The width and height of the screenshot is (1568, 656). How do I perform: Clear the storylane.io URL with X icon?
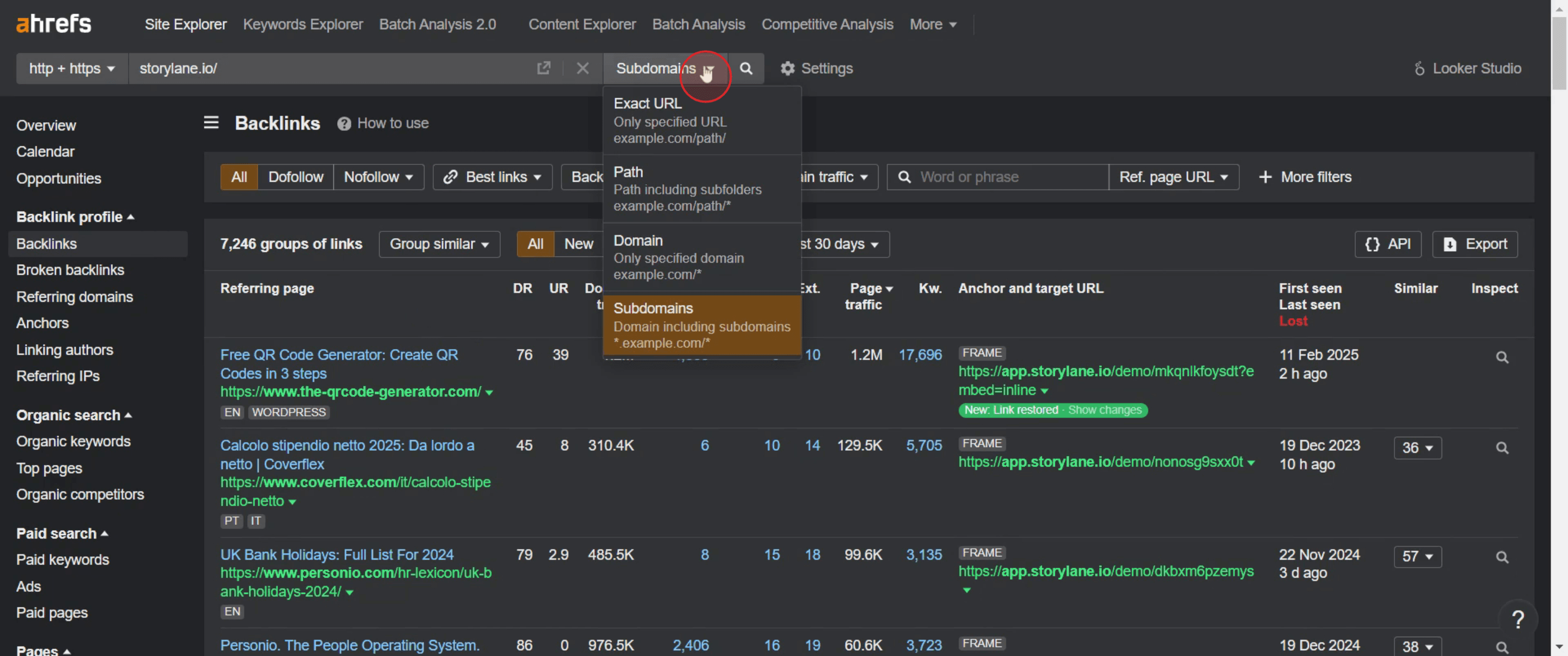click(x=583, y=68)
